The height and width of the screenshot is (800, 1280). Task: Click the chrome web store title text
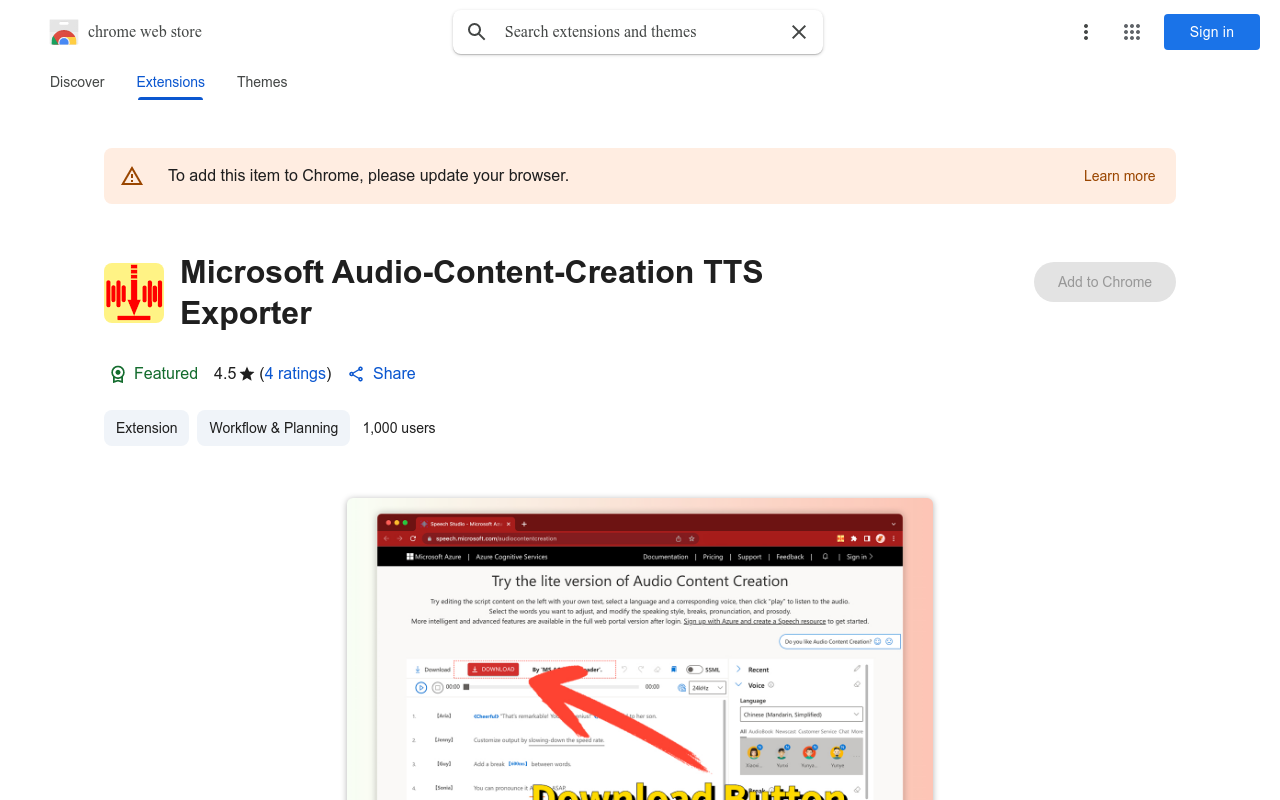point(145,32)
